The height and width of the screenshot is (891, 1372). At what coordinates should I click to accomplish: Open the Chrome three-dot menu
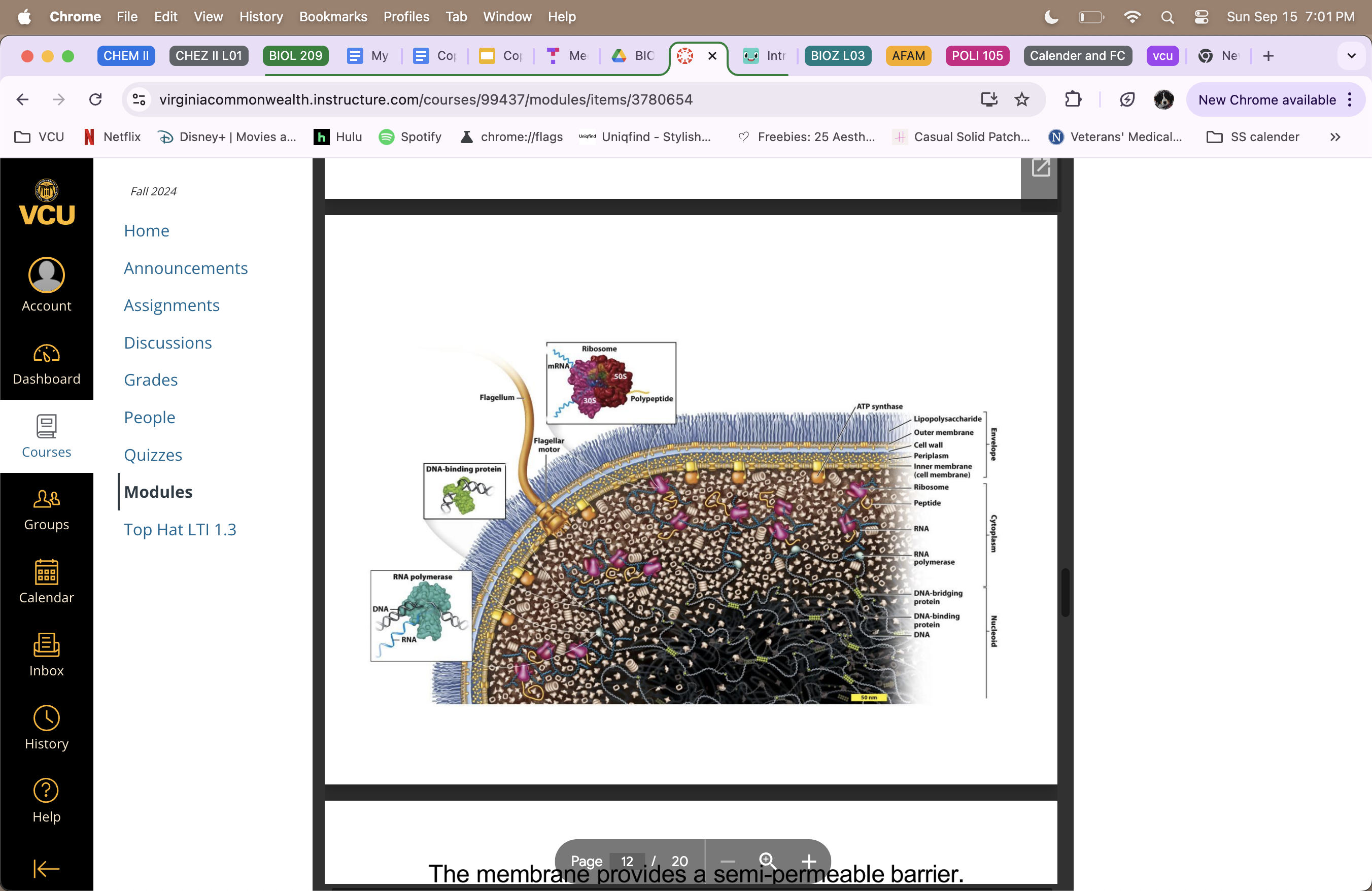tap(1350, 99)
